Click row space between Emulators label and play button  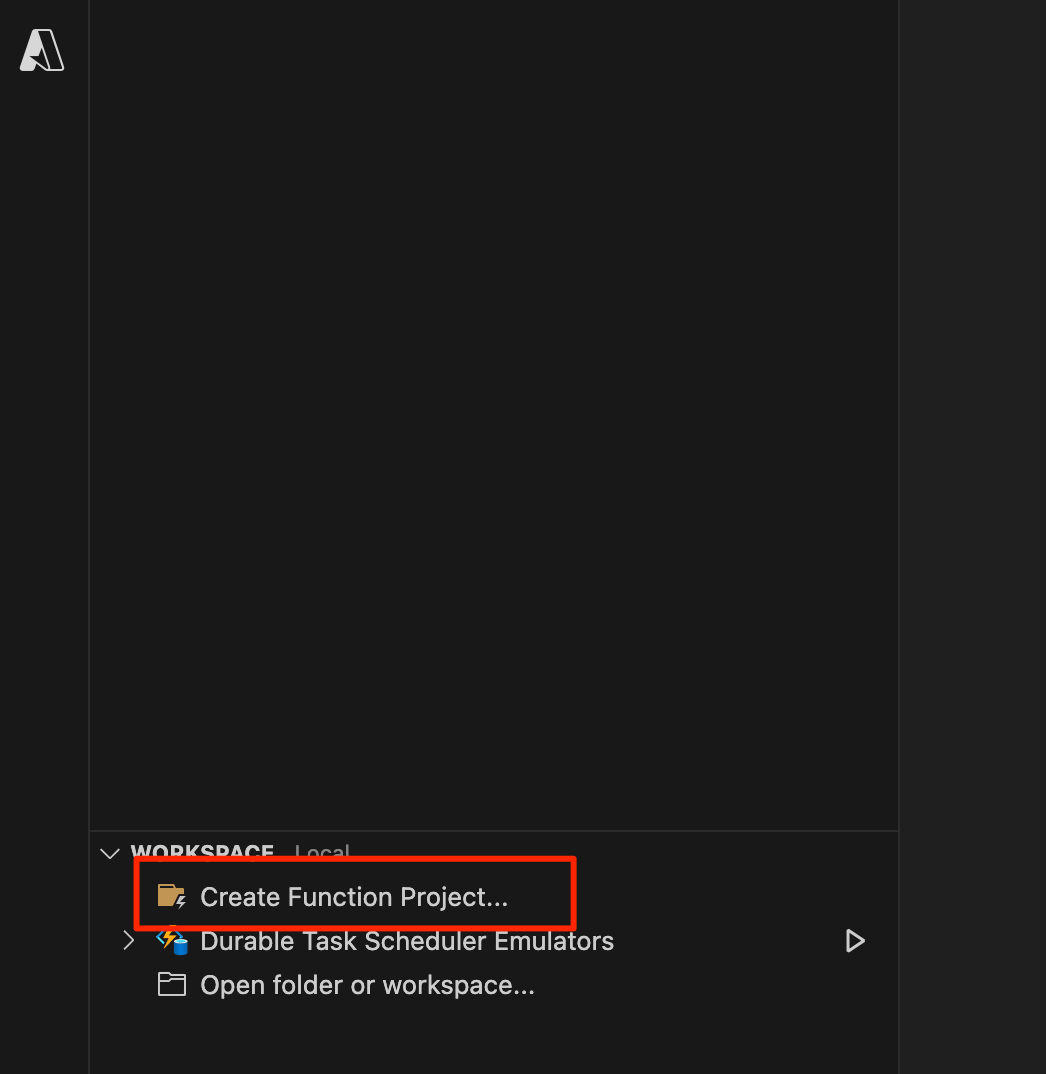click(x=726, y=940)
